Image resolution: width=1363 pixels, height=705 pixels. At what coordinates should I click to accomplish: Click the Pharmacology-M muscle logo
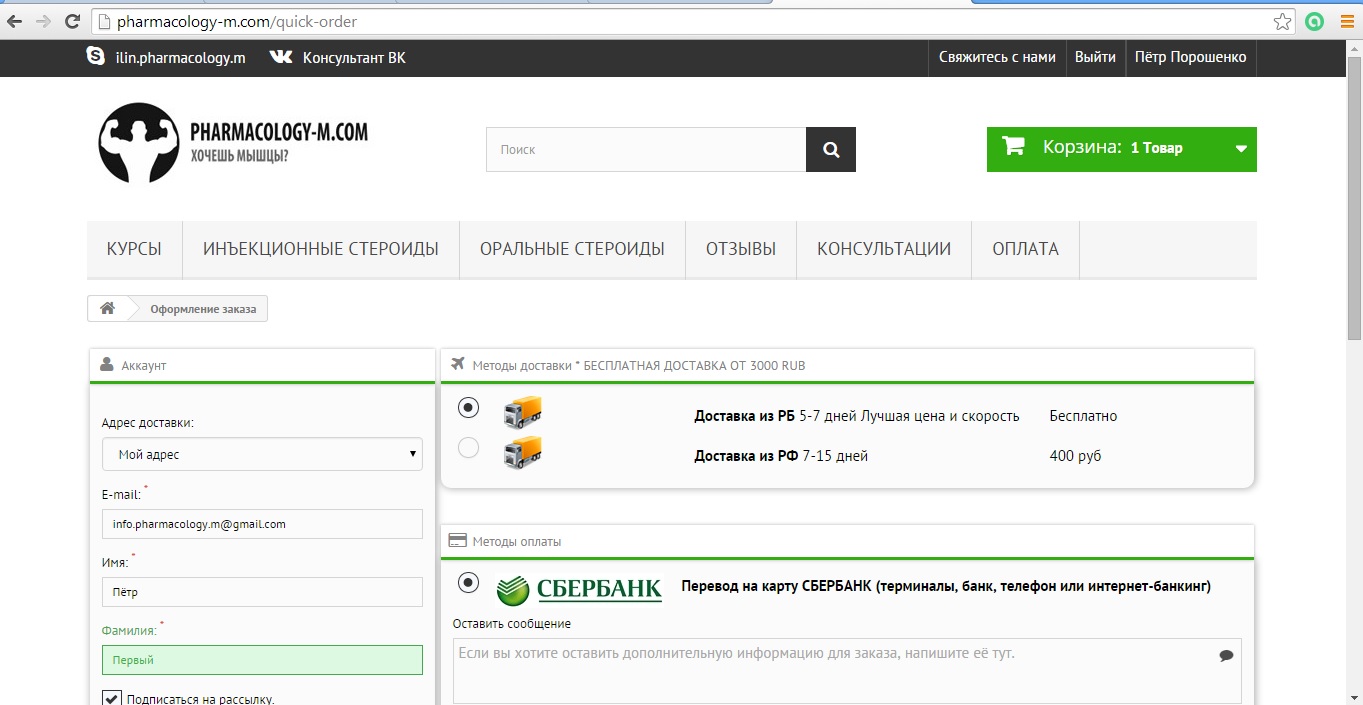(138, 143)
